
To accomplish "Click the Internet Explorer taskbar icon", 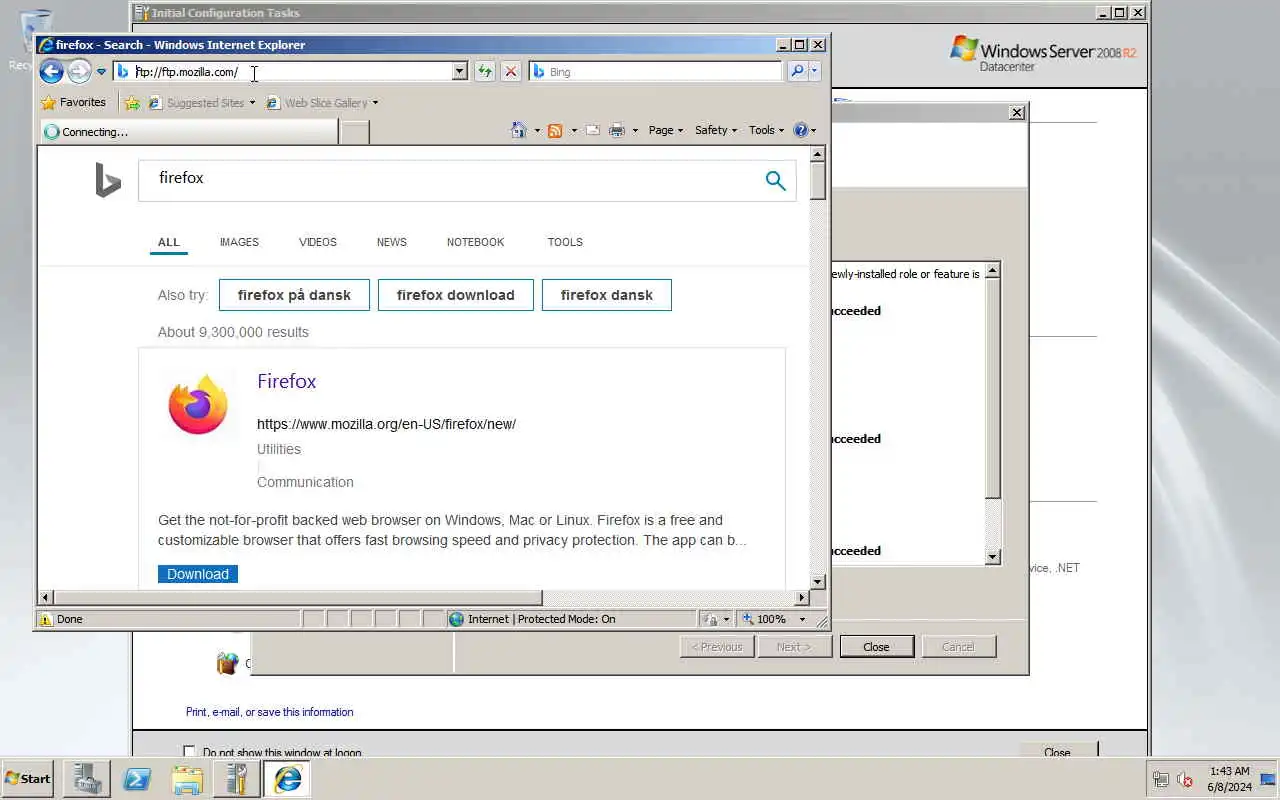I will click(x=288, y=778).
